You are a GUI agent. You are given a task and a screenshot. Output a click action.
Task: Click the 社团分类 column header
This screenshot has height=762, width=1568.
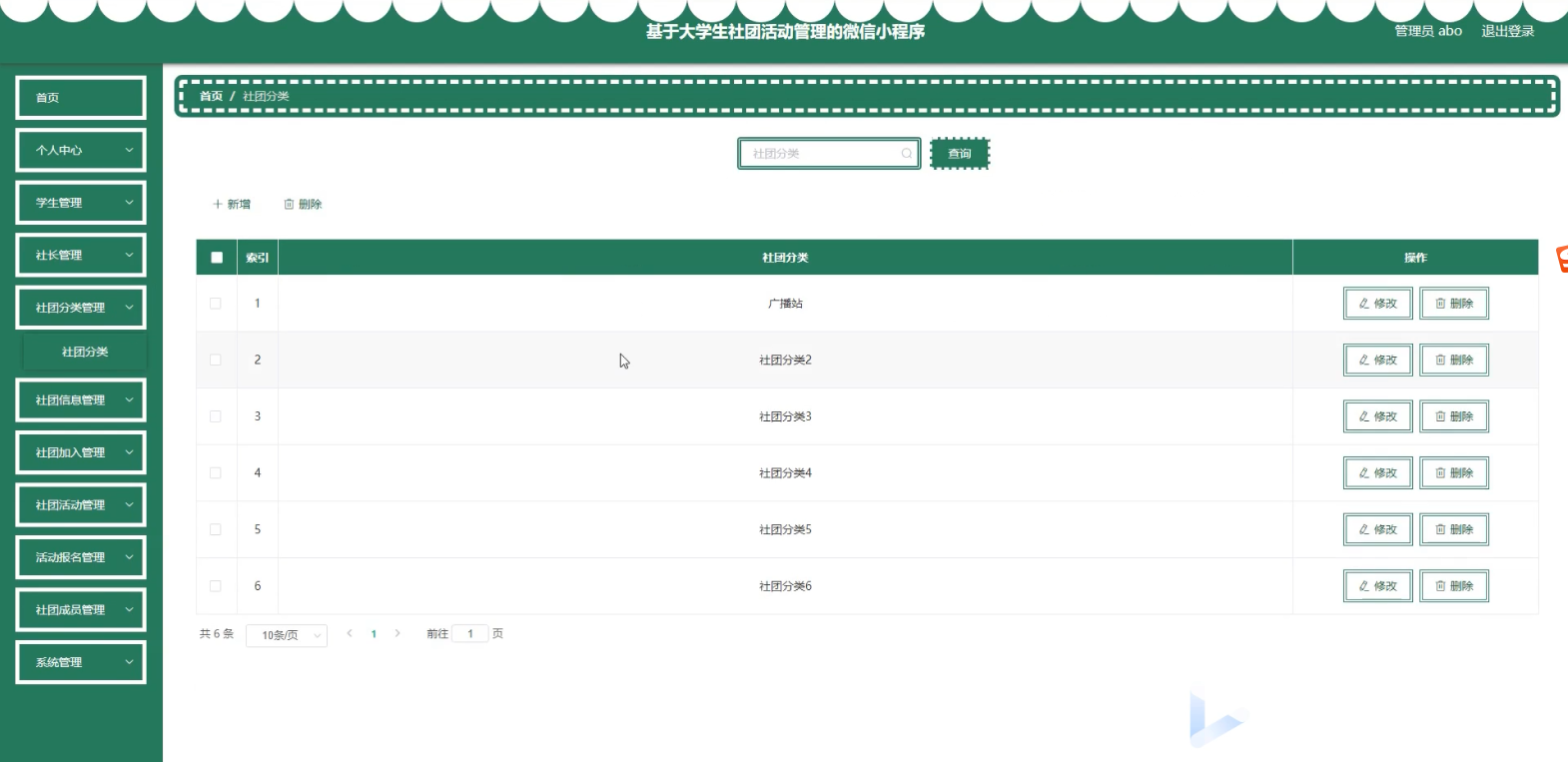click(785, 258)
